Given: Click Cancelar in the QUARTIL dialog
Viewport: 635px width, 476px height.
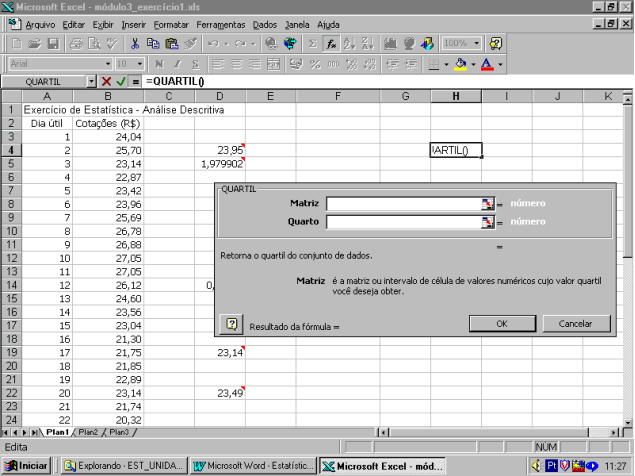Looking at the screenshot, I should (576, 324).
